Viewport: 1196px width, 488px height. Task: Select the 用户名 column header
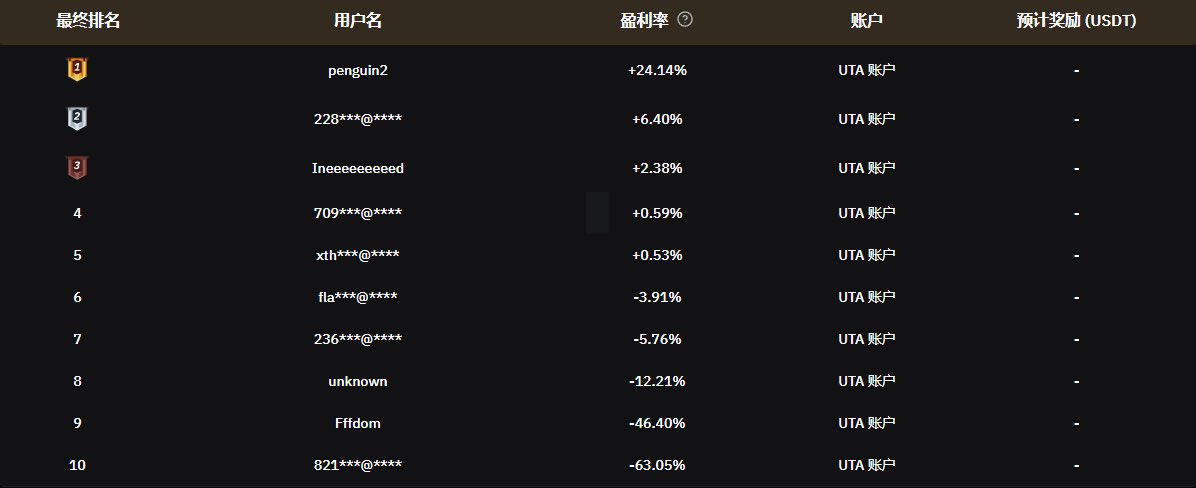pyautogui.click(x=358, y=21)
